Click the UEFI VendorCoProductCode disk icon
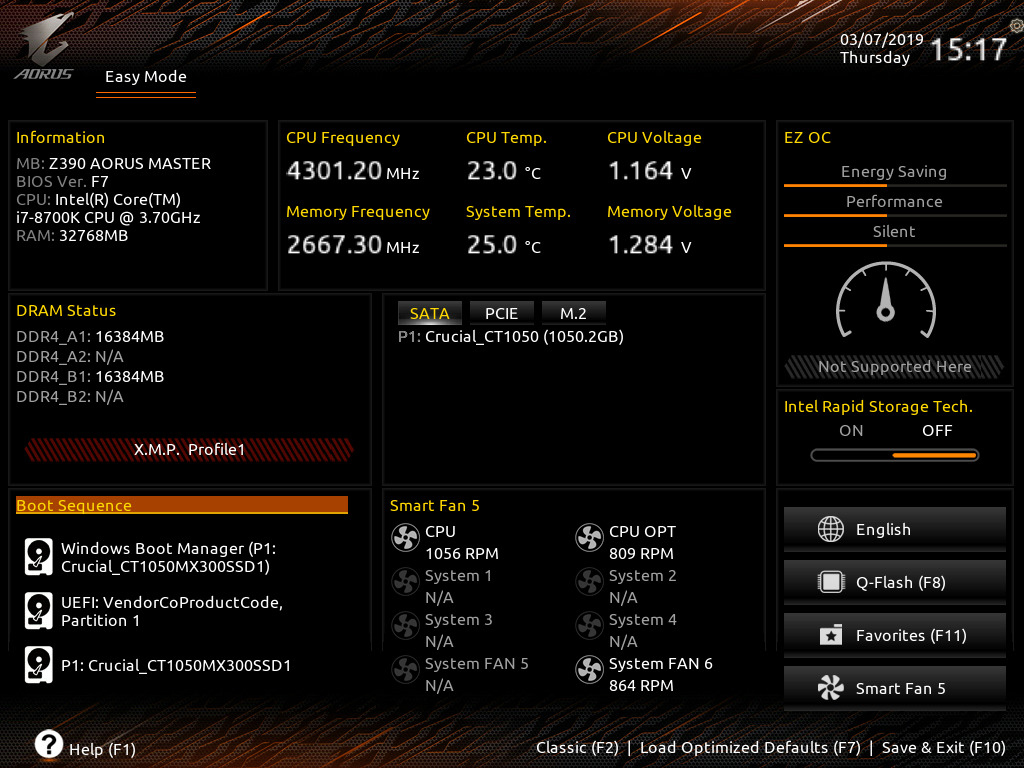This screenshot has width=1024, height=768. [x=39, y=611]
